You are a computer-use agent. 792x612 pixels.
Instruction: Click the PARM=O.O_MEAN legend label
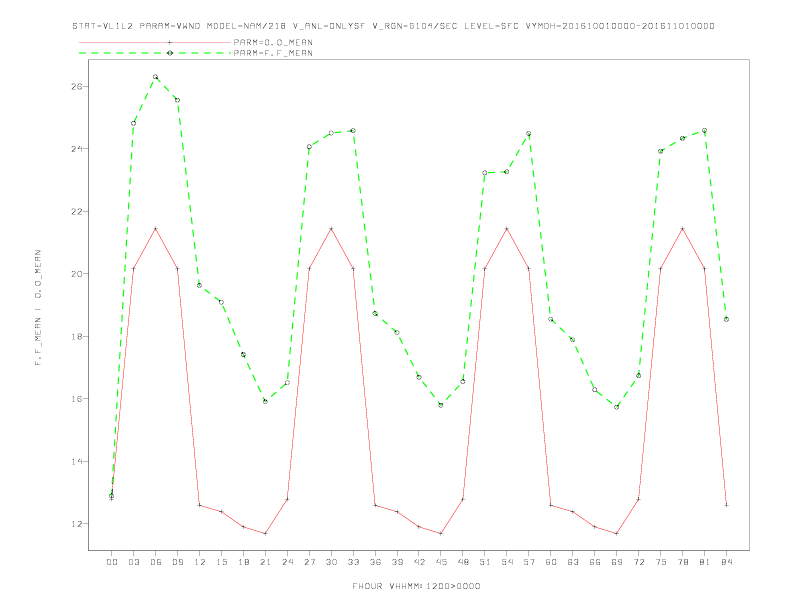point(273,42)
